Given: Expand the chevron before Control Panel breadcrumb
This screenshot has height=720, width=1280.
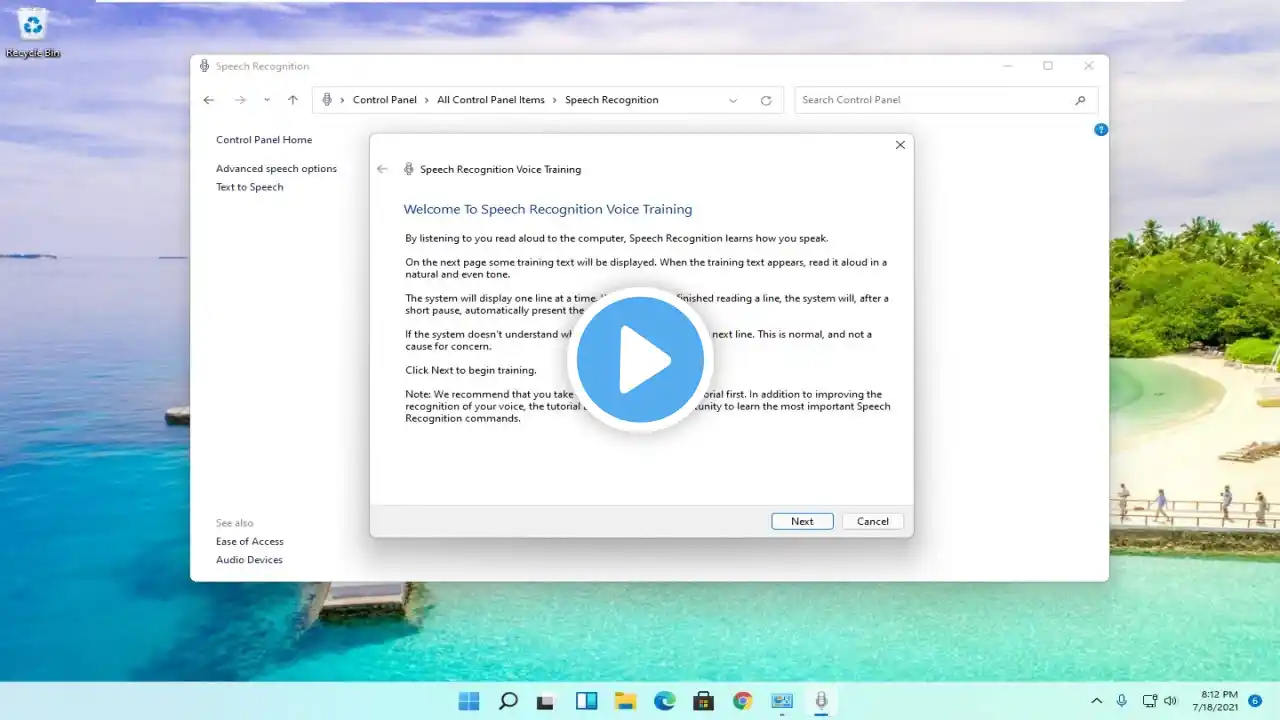Looking at the screenshot, I should pos(342,100).
